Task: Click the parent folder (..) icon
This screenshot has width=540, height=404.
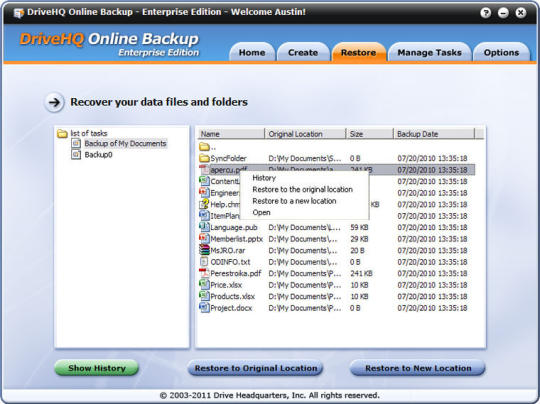Action: [204, 147]
